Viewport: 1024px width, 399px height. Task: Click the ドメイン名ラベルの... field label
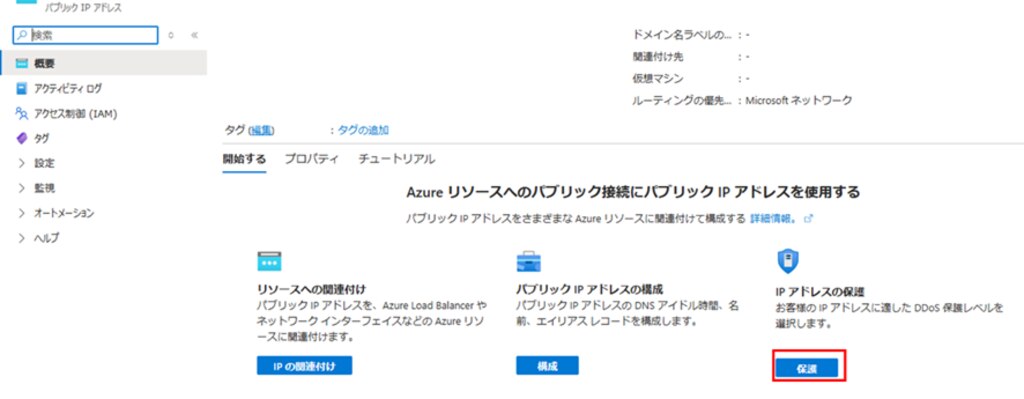681,35
